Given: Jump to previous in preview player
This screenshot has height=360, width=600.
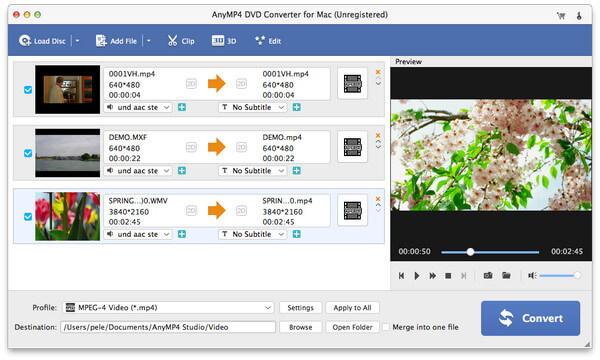Looking at the screenshot, I should (x=401, y=276).
